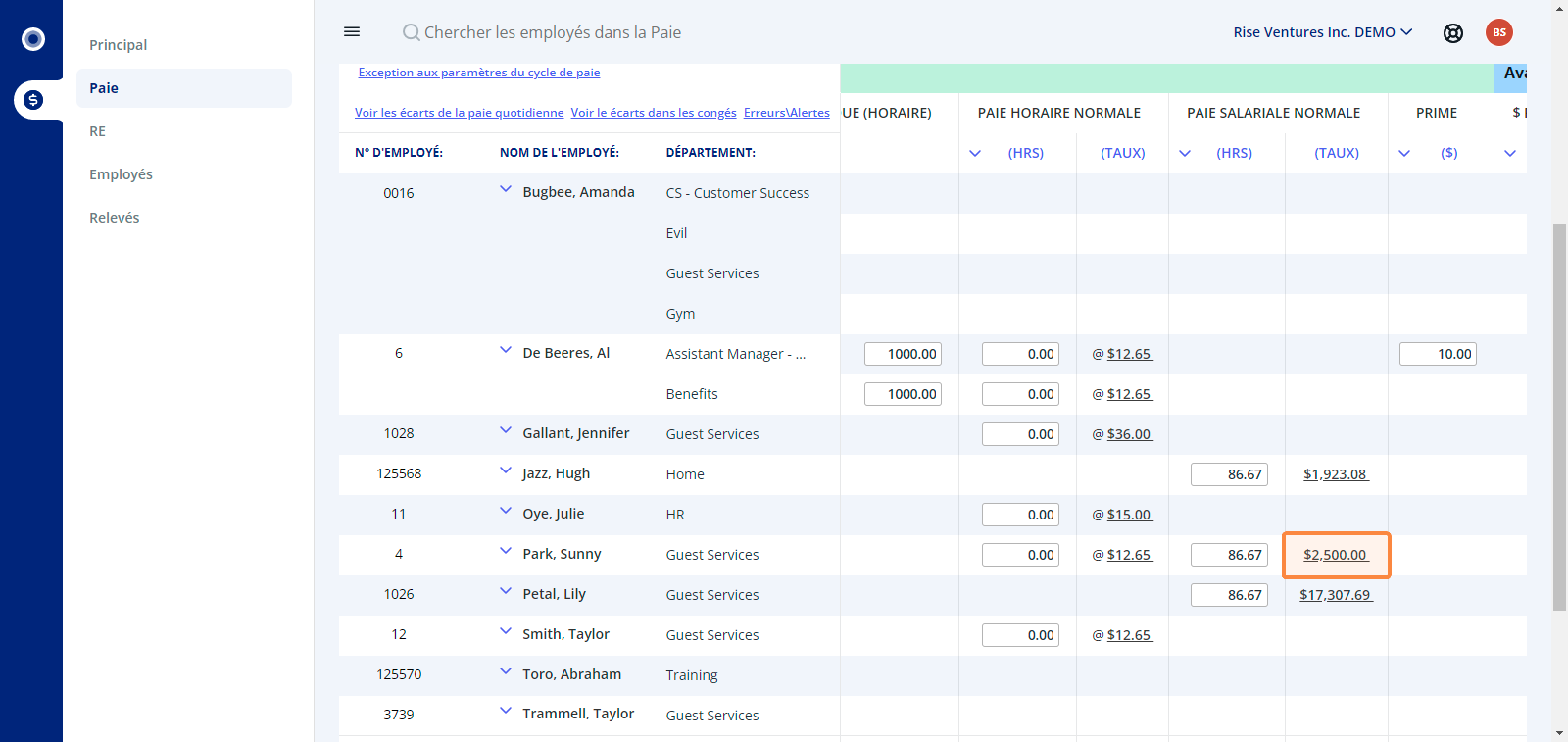Screen dimensions: 1568x742
Task: Open the Relevés menu item
Action: click(x=115, y=217)
